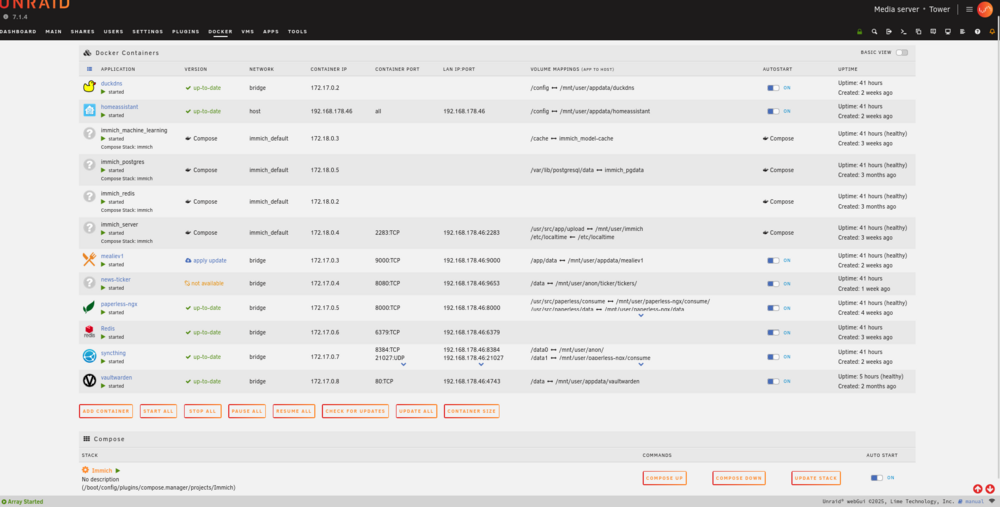Click the logout icon in header
This screenshot has height=507, width=1000.
tap(888, 31)
